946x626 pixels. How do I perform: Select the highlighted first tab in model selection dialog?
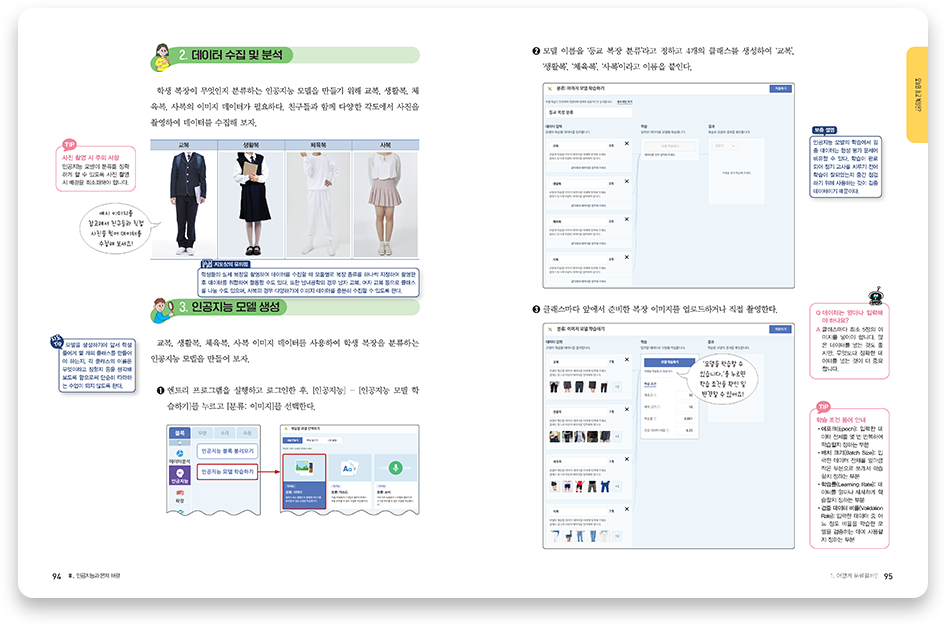pyautogui.click(x=292, y=440)
